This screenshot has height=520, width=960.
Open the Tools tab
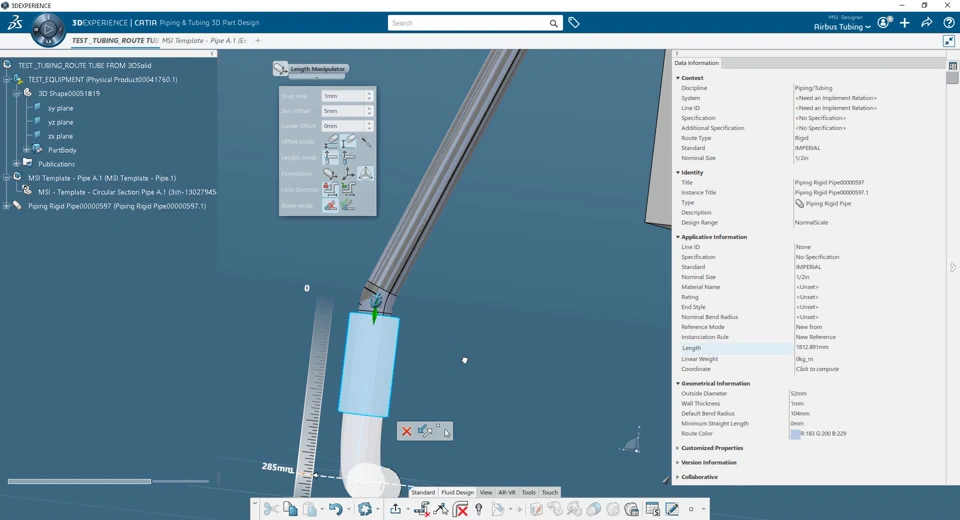[x=528, y=492]
